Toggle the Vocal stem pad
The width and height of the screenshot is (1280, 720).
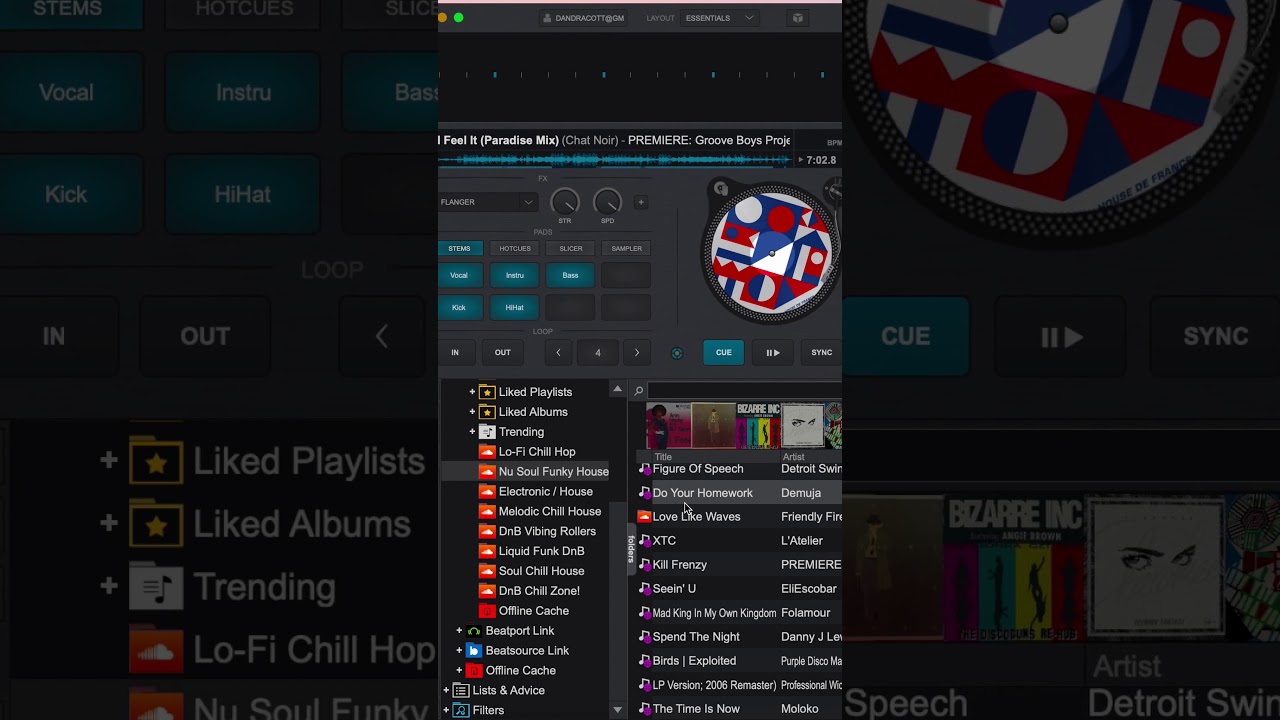[459, 276]
